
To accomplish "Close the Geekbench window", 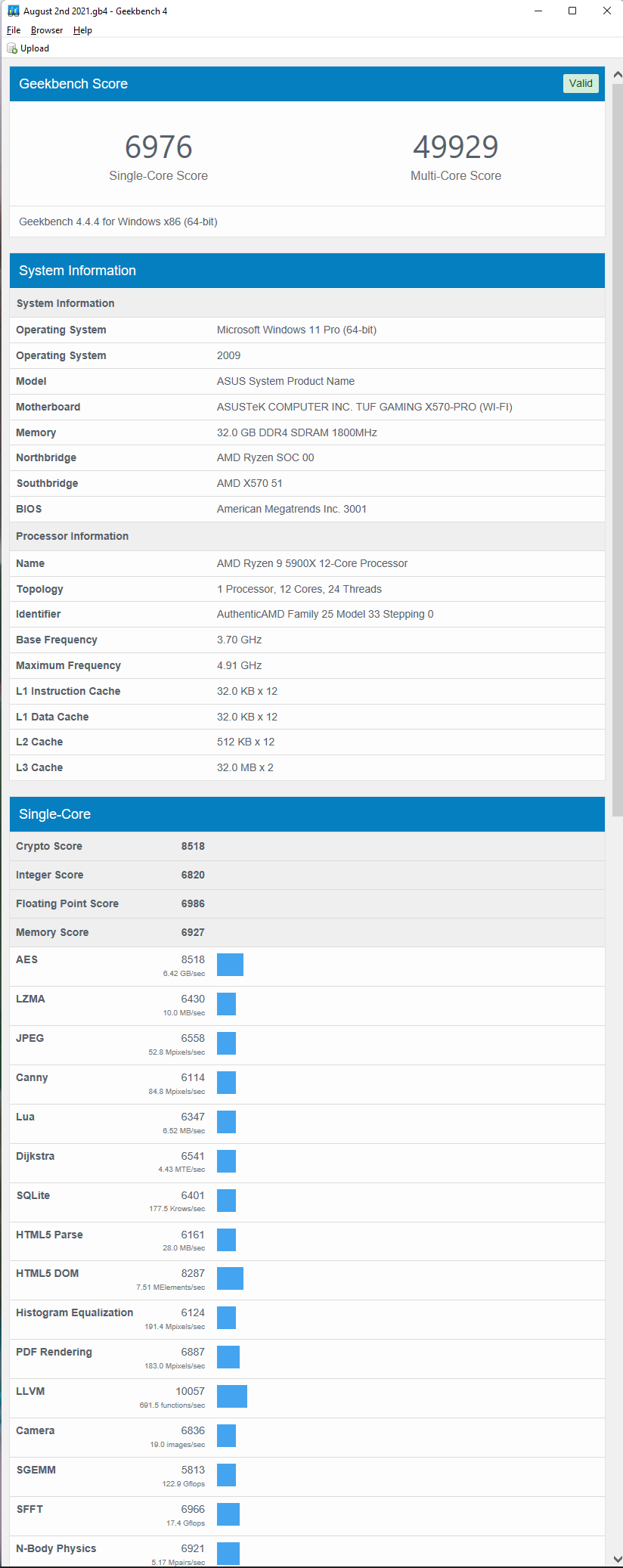I will [x=606, y=11].
